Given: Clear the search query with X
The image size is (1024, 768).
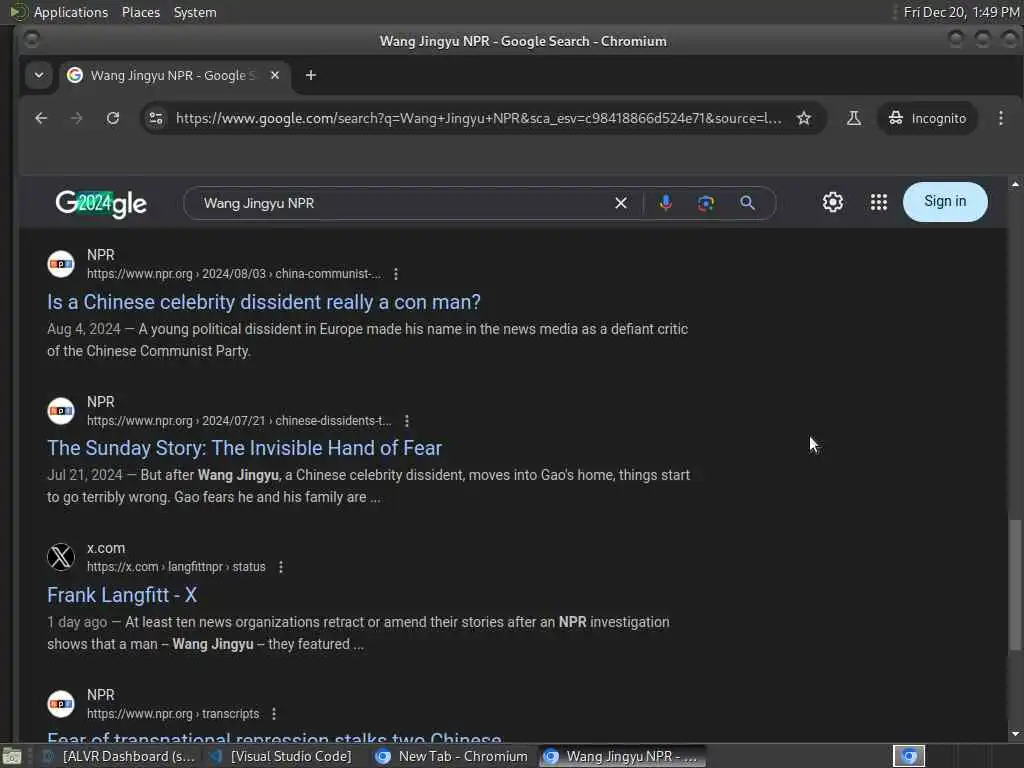Looking at the screenshot, I should (621, 203).
